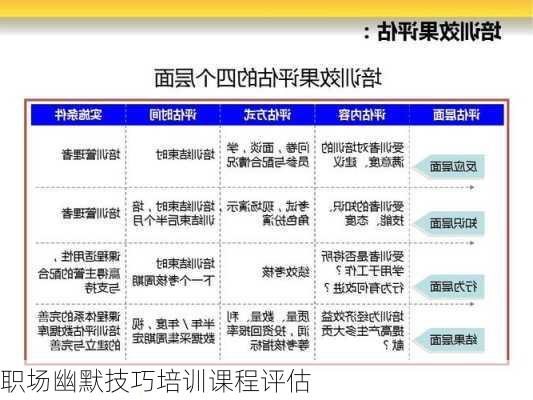The width and height of the screenshot is (533, 400).
Task: Click the slide heading "培训效果评估:"
Action: click(432, 31)
